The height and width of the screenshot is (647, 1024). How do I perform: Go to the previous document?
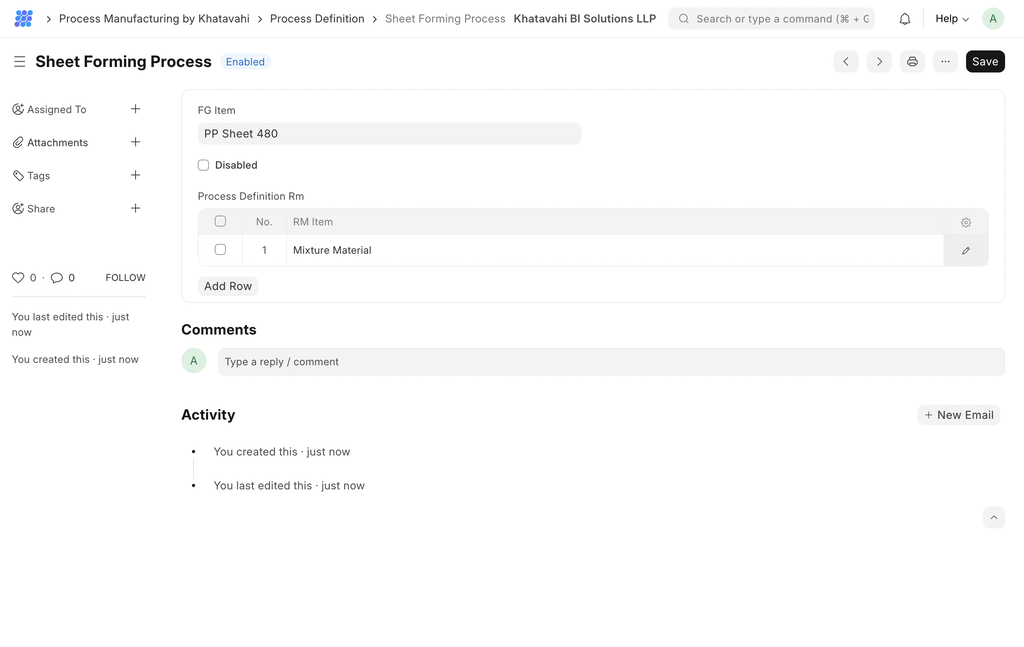[846, 62]
